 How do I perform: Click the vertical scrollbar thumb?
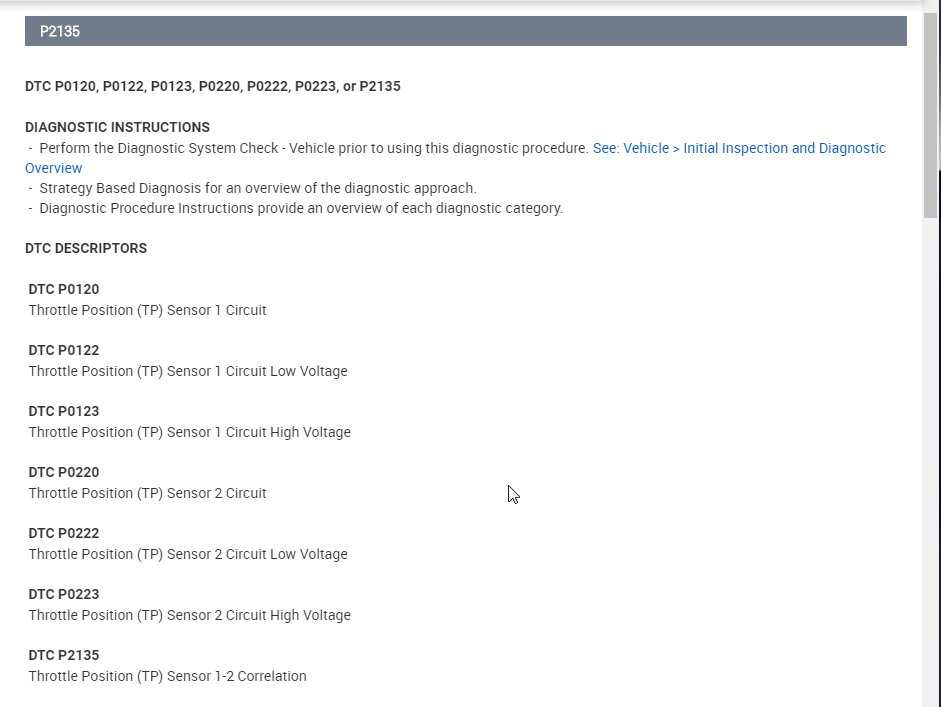(x=930, y=110)
